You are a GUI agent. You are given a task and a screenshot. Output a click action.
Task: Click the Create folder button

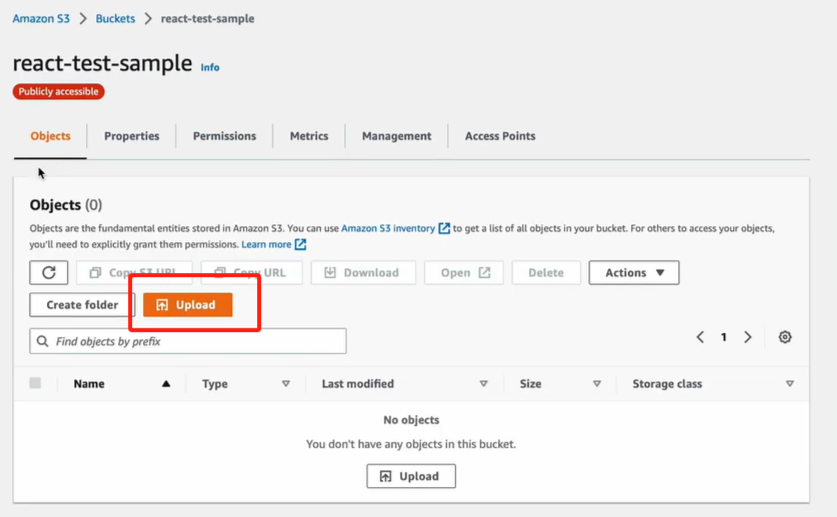pos(82,305)
